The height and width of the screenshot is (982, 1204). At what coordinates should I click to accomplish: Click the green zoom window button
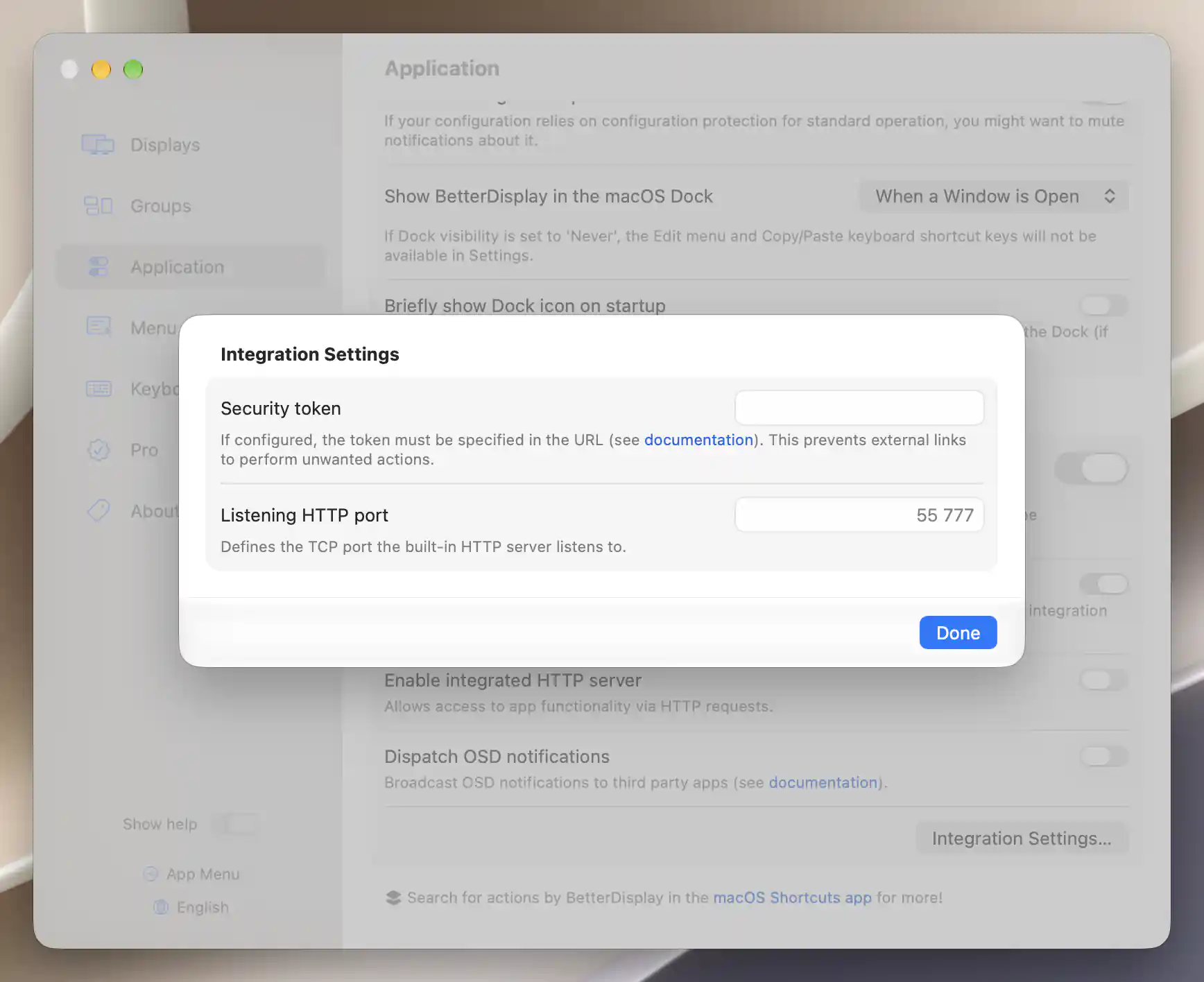(x=133, y=69)
